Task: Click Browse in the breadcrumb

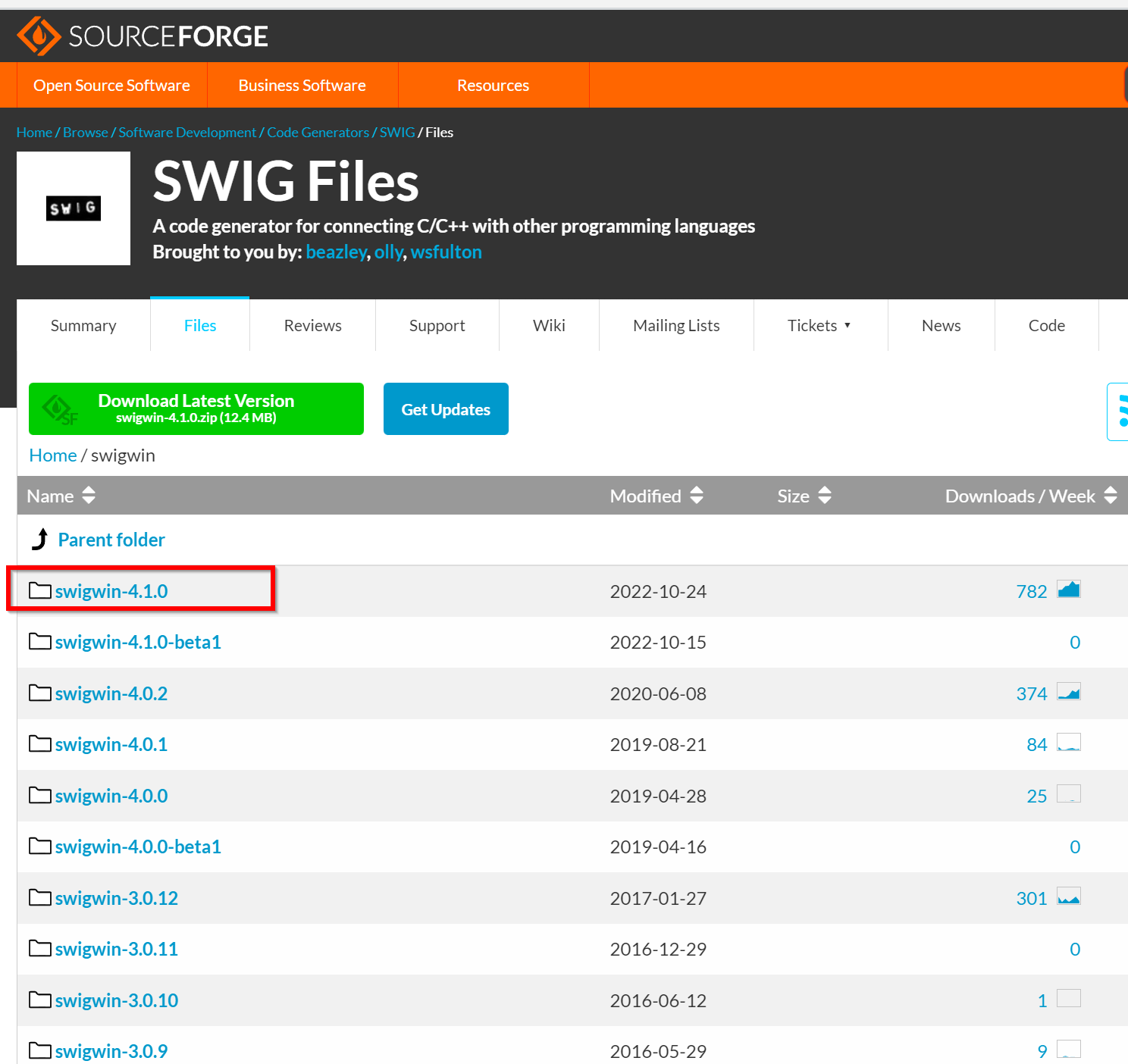Action: tap(86, 132)
